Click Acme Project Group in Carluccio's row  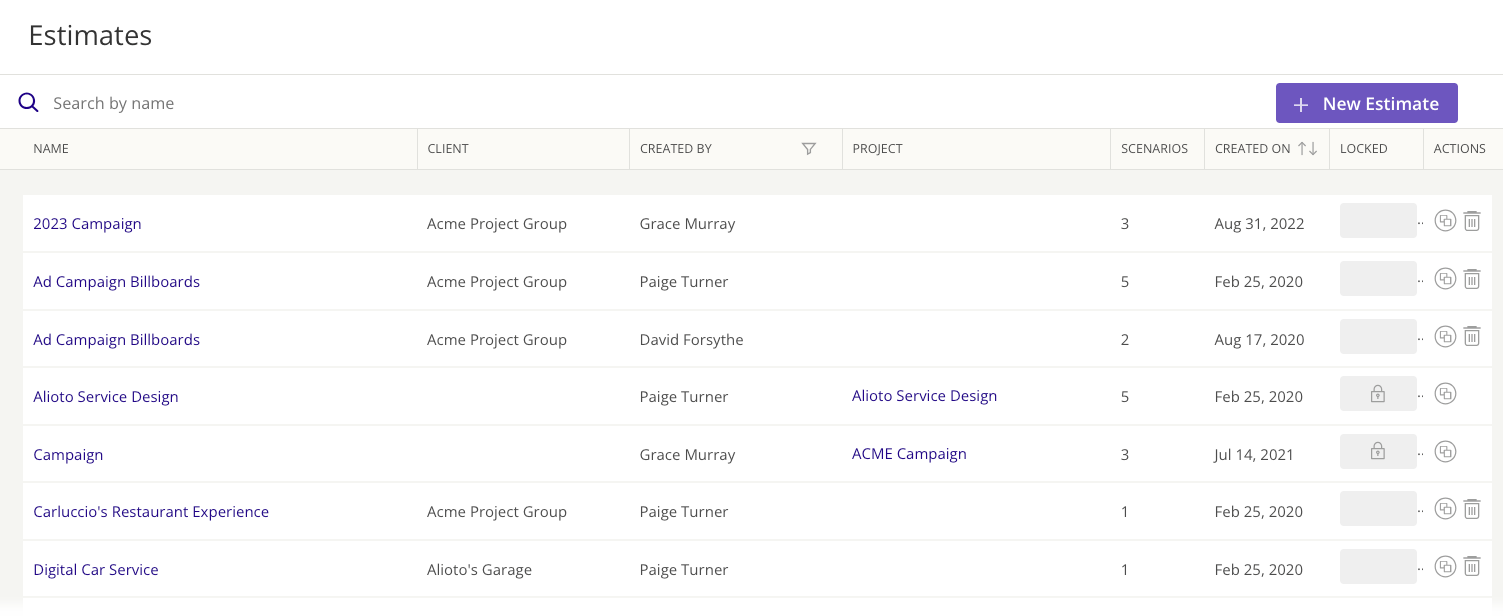pos(496,512)
